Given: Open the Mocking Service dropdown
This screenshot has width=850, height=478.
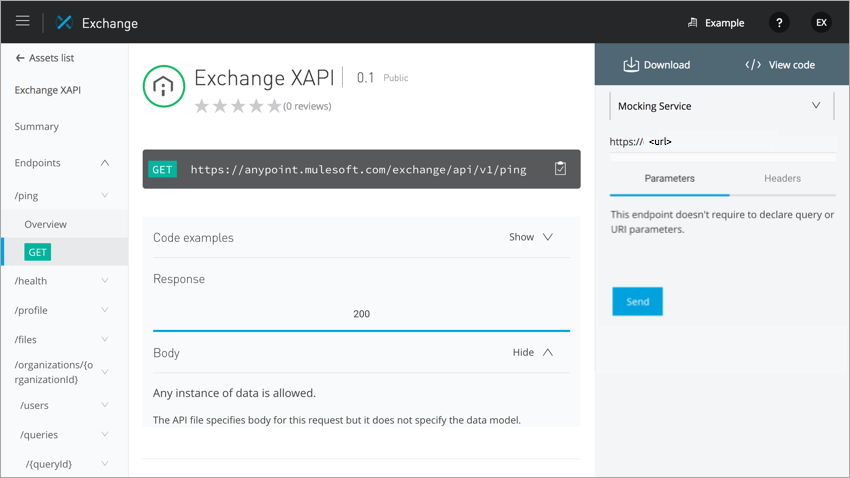Looking at the screenshot, I should (722, 106).
